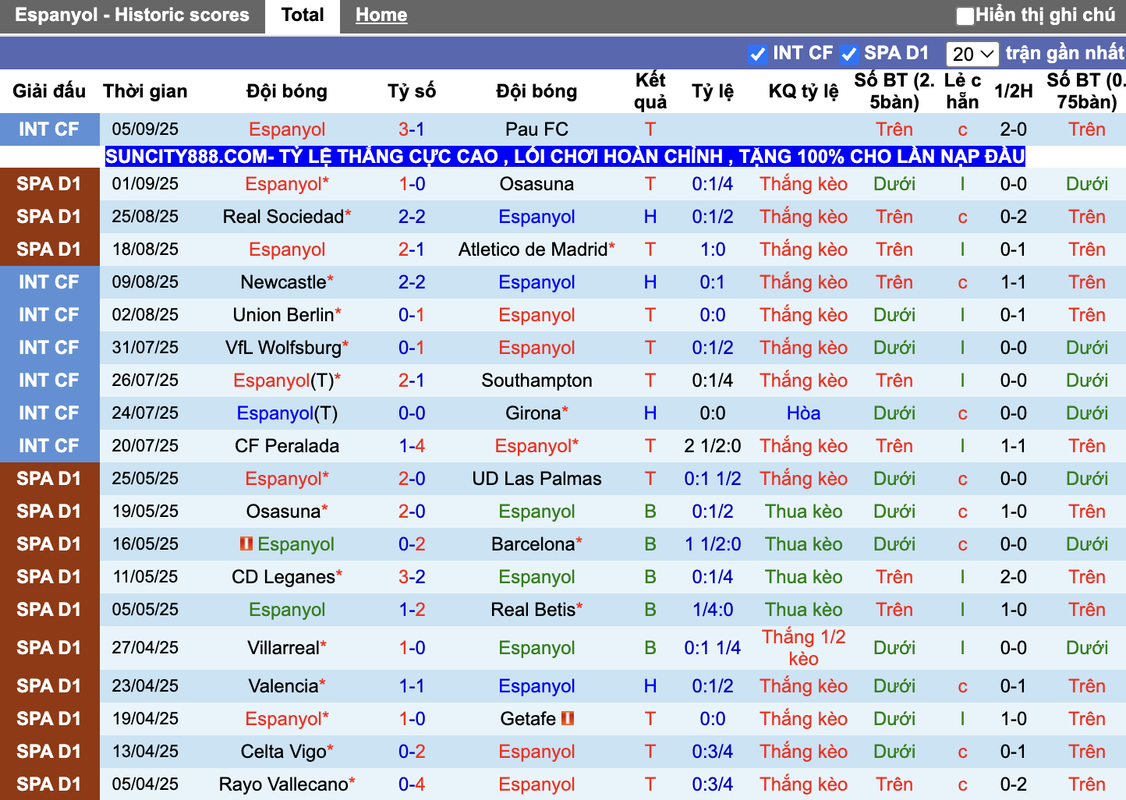Click the UD Las Palmas team name
The height and width of the screenshot is (800, 1126).
click(536, 478)
